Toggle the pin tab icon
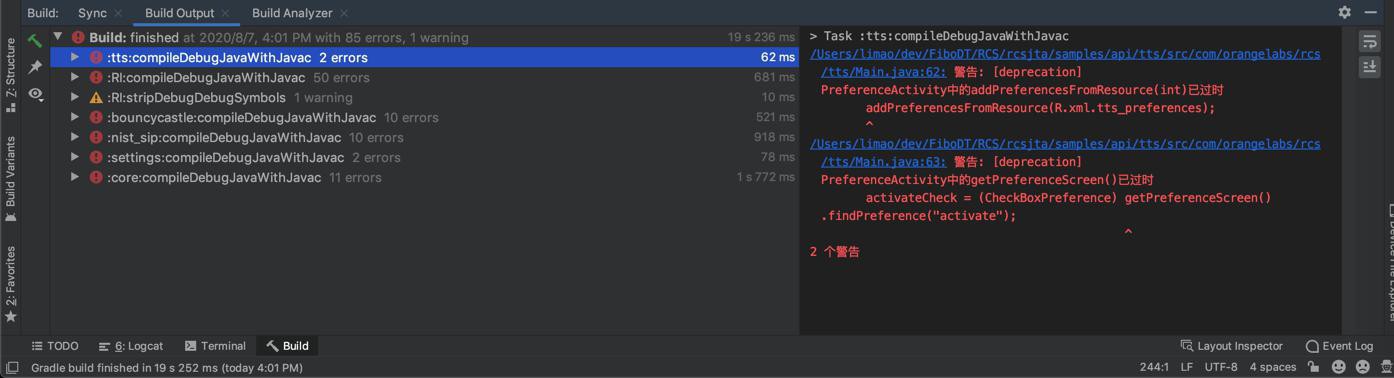This screenshot has width=1394, height=378. [35, 67]
